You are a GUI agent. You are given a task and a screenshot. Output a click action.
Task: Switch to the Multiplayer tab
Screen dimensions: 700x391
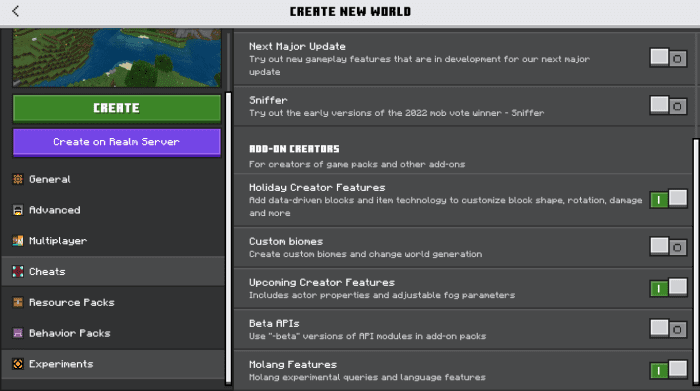click(x=113, y=241)
